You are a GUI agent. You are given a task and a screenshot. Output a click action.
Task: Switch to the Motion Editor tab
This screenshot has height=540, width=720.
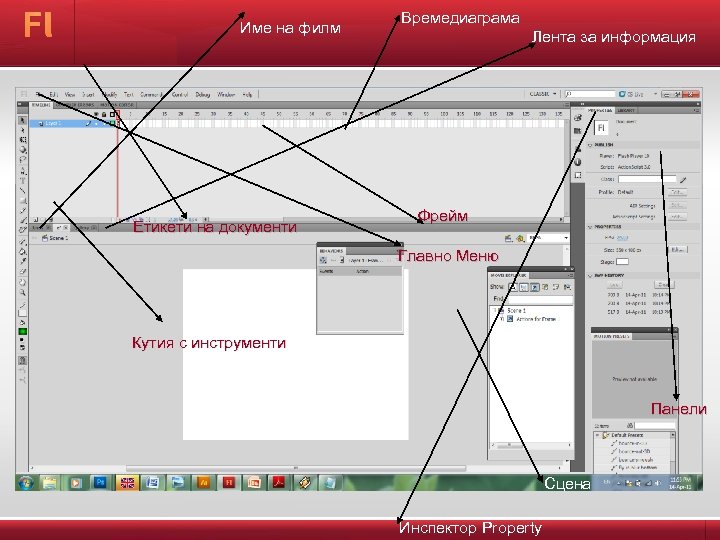[x=116, y=105]
